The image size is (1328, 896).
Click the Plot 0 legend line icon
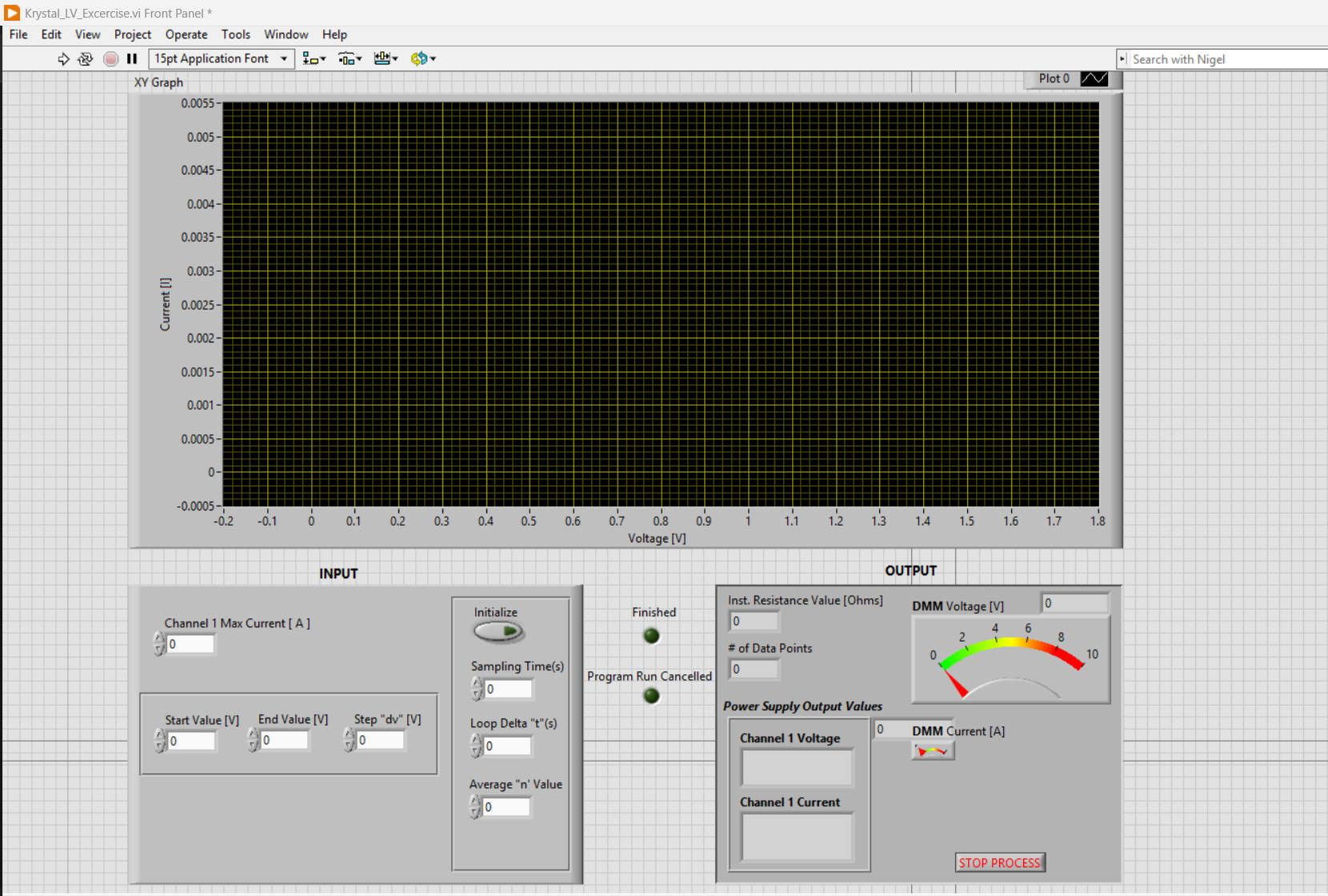[1094, 78]
